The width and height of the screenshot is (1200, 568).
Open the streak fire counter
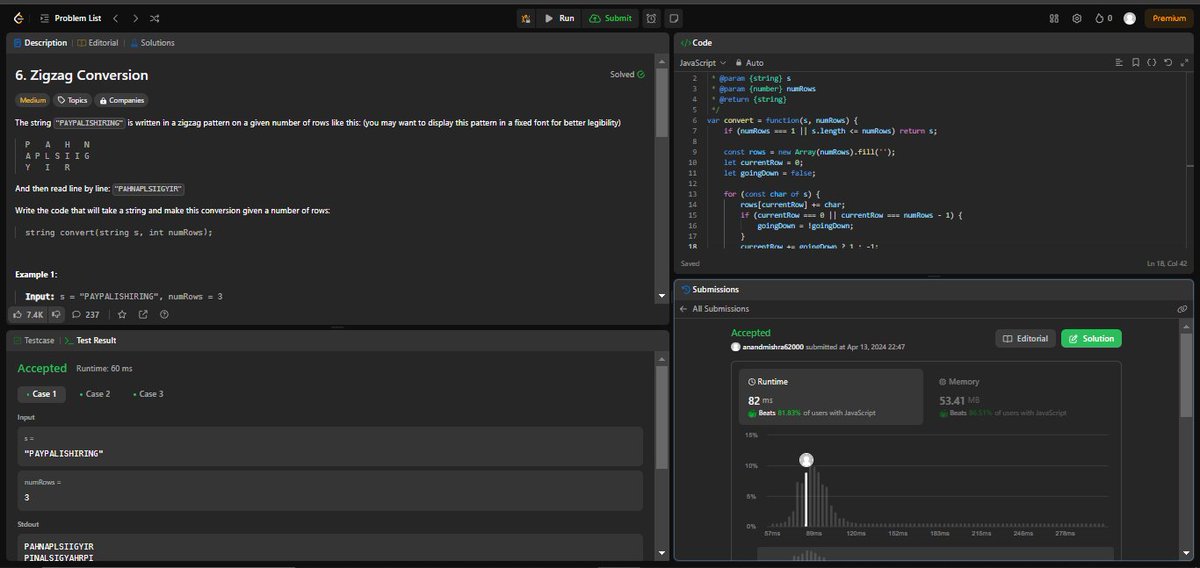pyautogui.click(x=1104, y=18)
